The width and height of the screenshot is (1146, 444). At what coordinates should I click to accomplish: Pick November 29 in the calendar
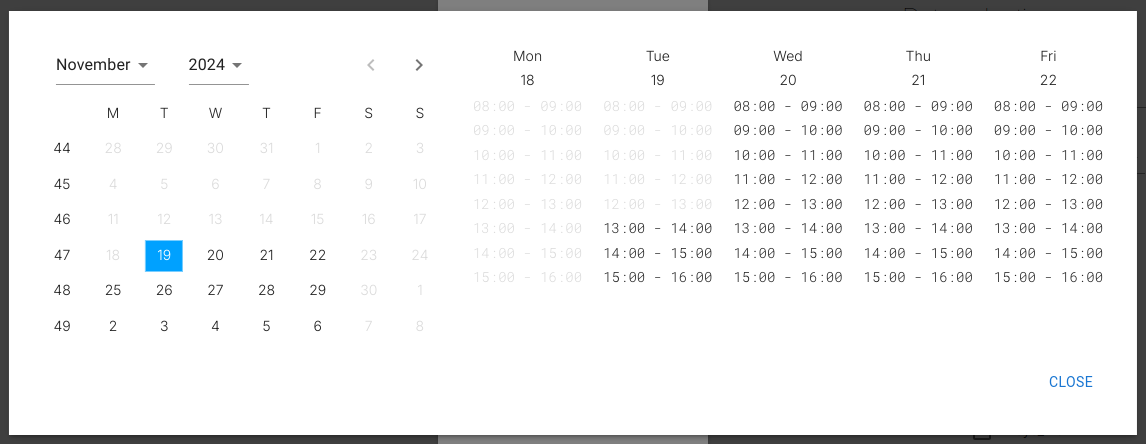point(317,290)
